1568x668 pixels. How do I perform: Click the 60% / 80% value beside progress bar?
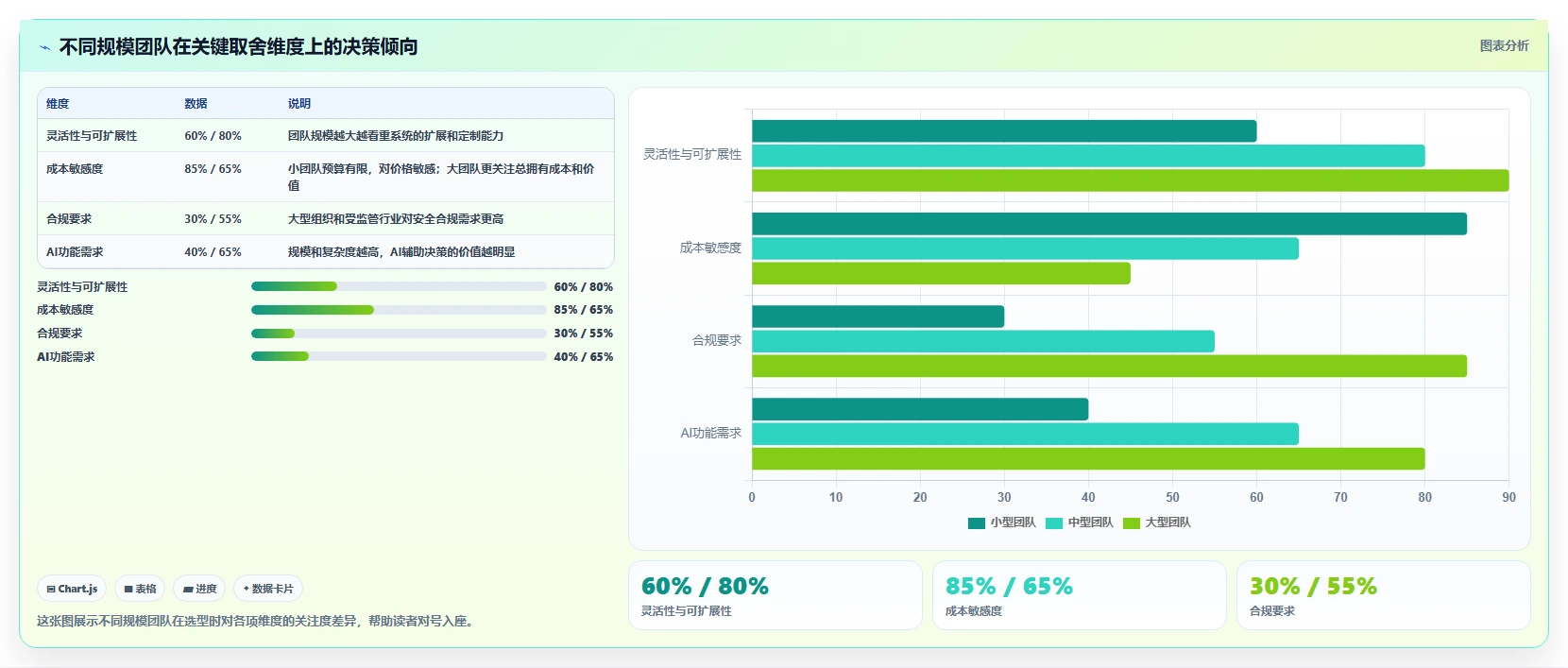[584, 286]
